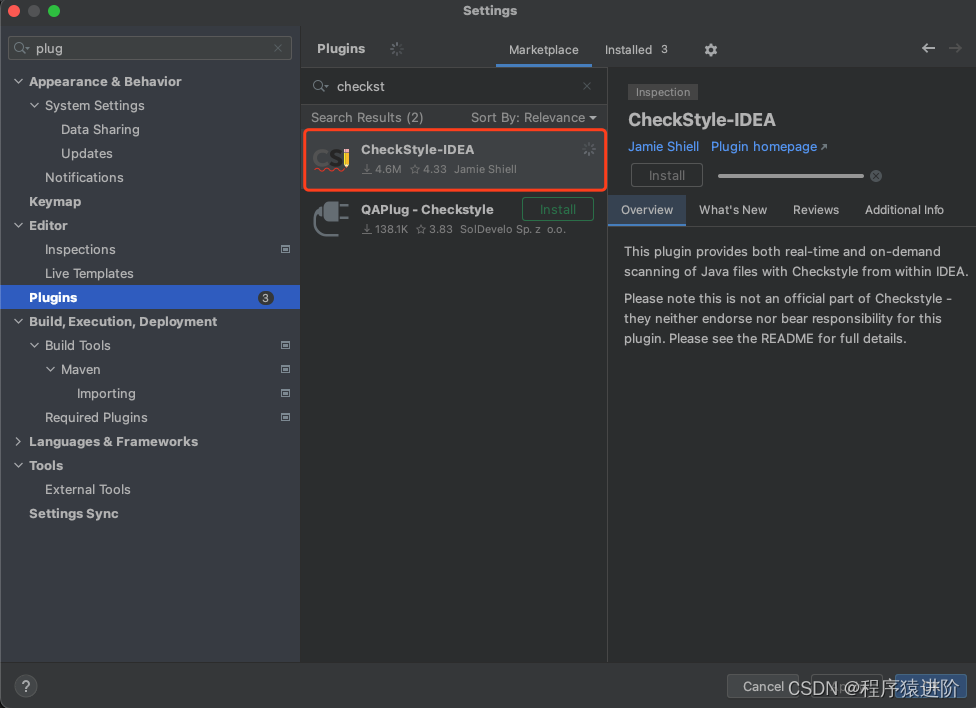
Task: Stop the download via progress bar X icon
Action: [876, 175]
